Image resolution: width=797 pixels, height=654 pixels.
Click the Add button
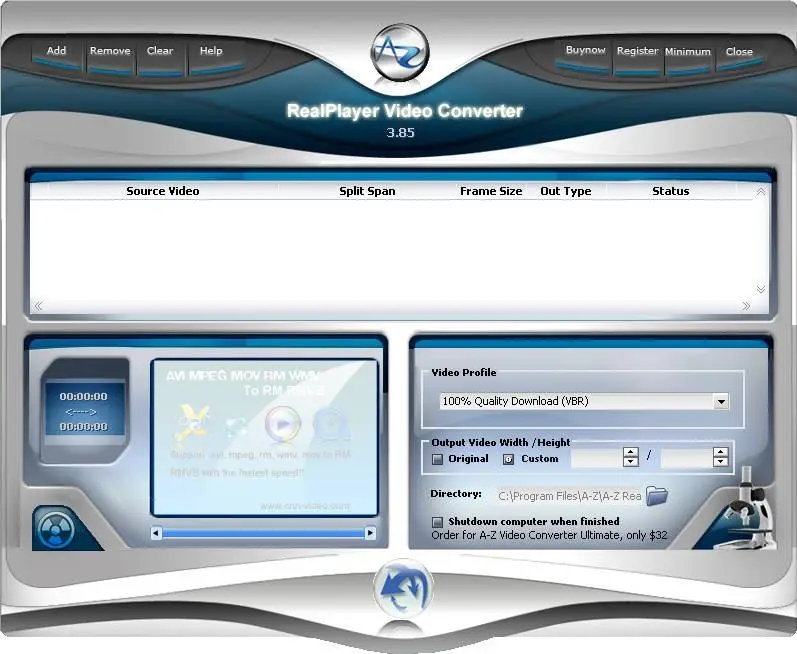[x=56, y=51]
